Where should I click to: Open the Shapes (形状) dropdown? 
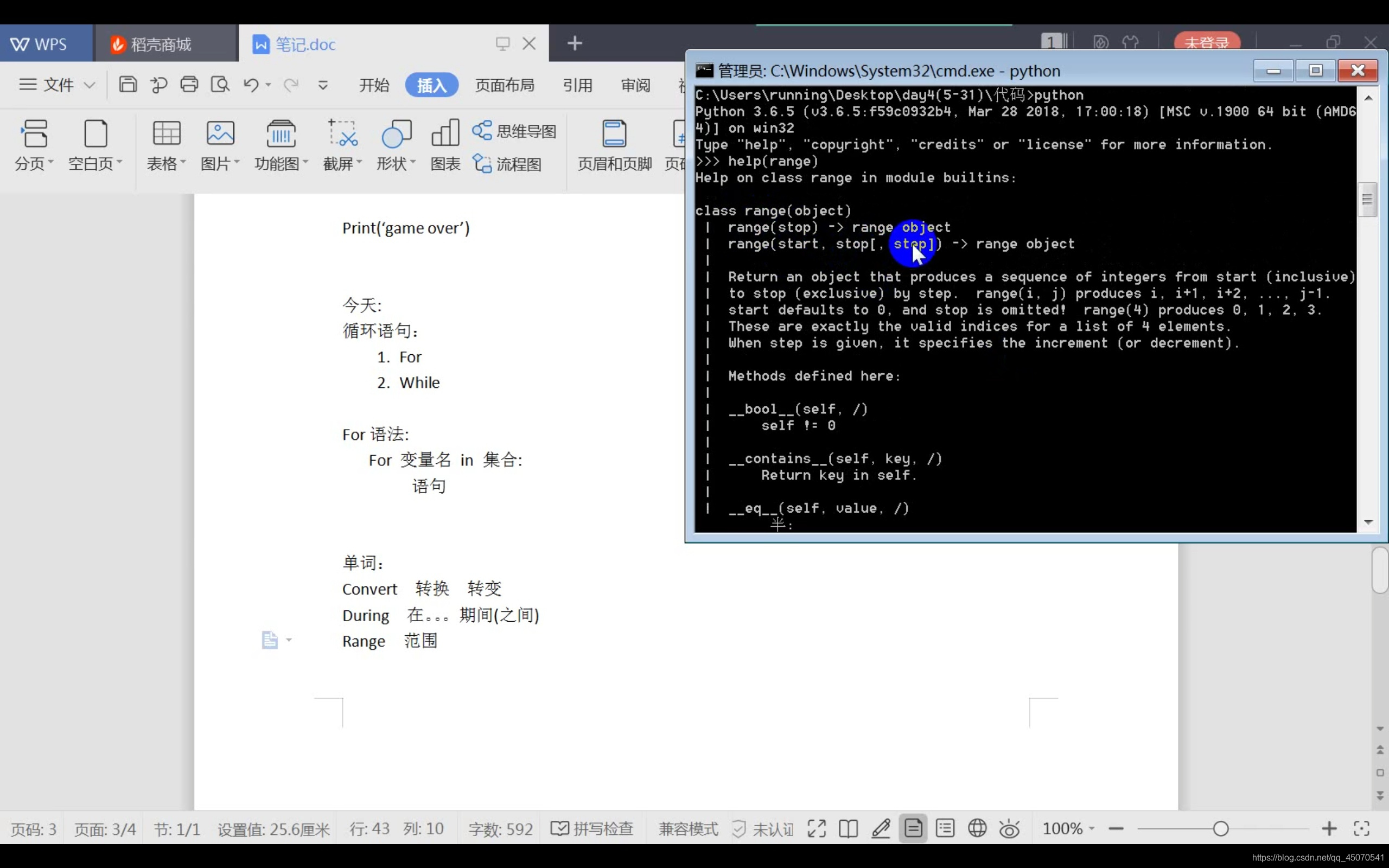(396, 164)
